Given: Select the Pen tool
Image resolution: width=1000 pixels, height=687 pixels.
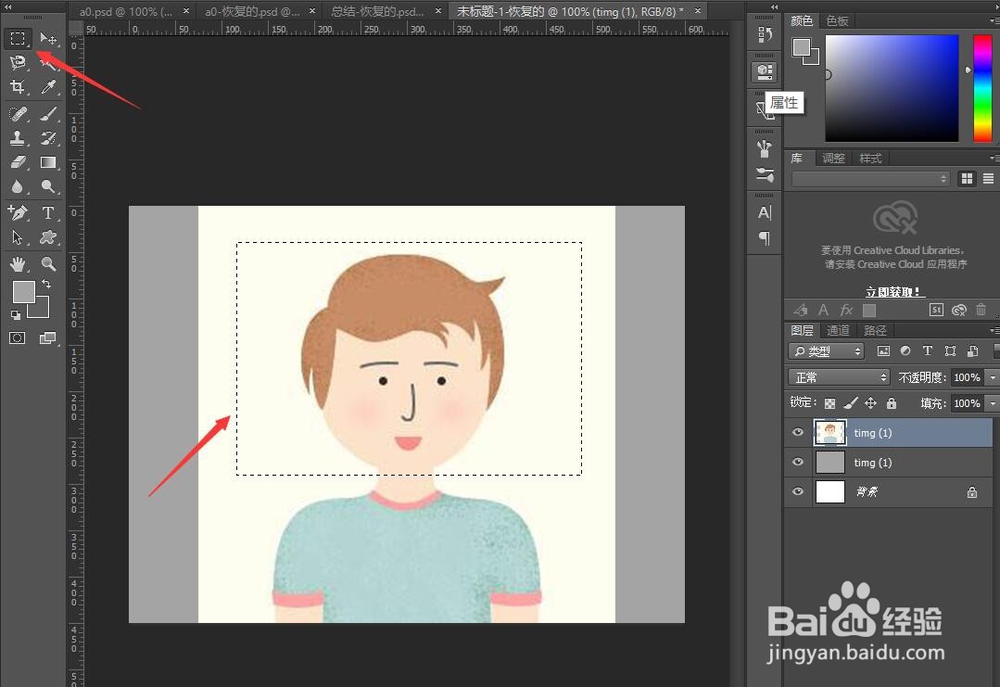Looking at the screenshot, I should (17, 212).
